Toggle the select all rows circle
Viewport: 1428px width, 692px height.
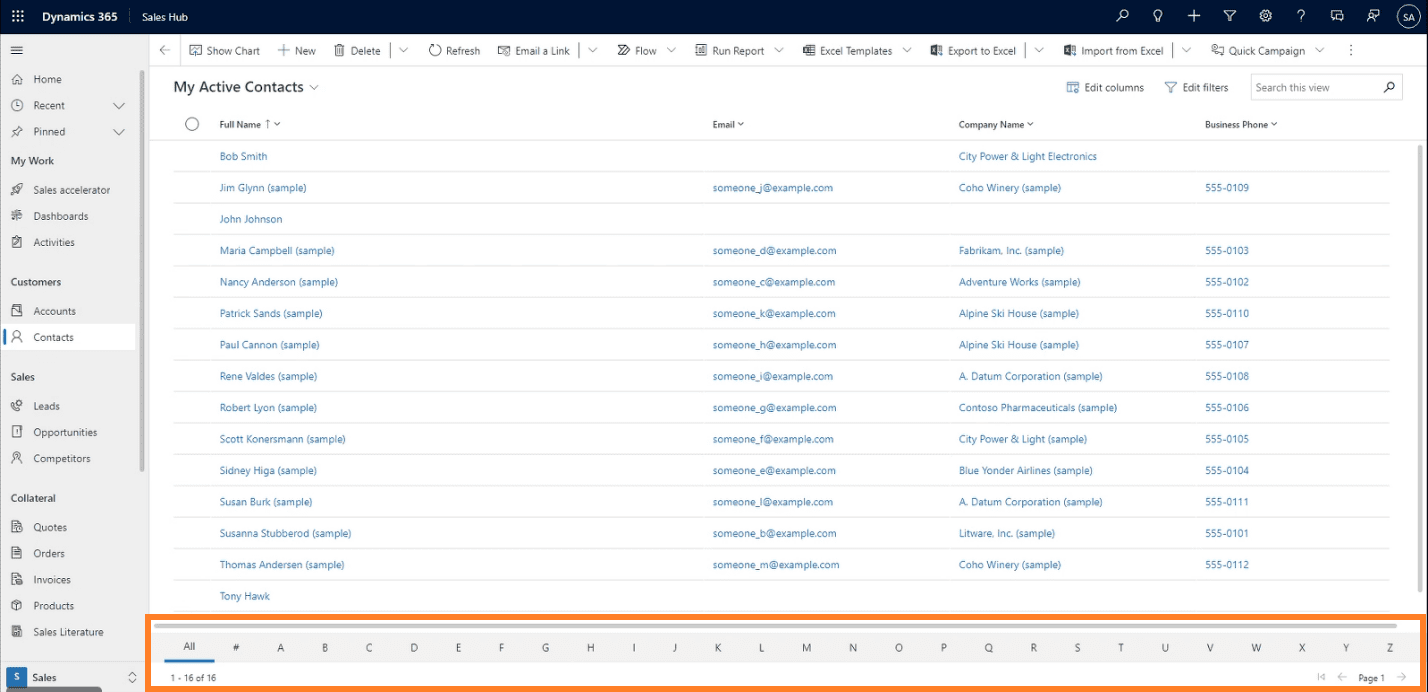pyautogui.click(x=192, y=124)
